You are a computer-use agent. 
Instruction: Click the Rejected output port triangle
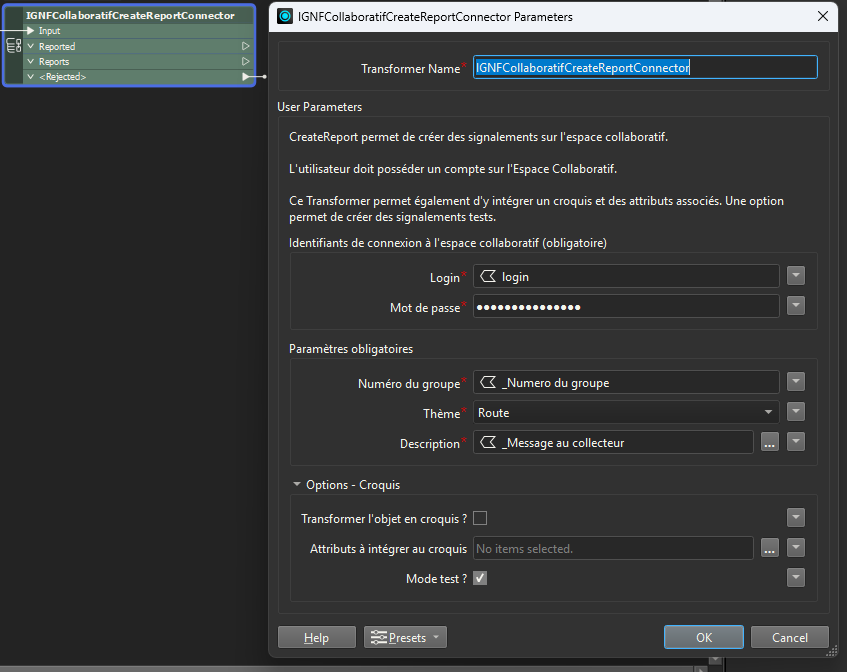(246, 77)
